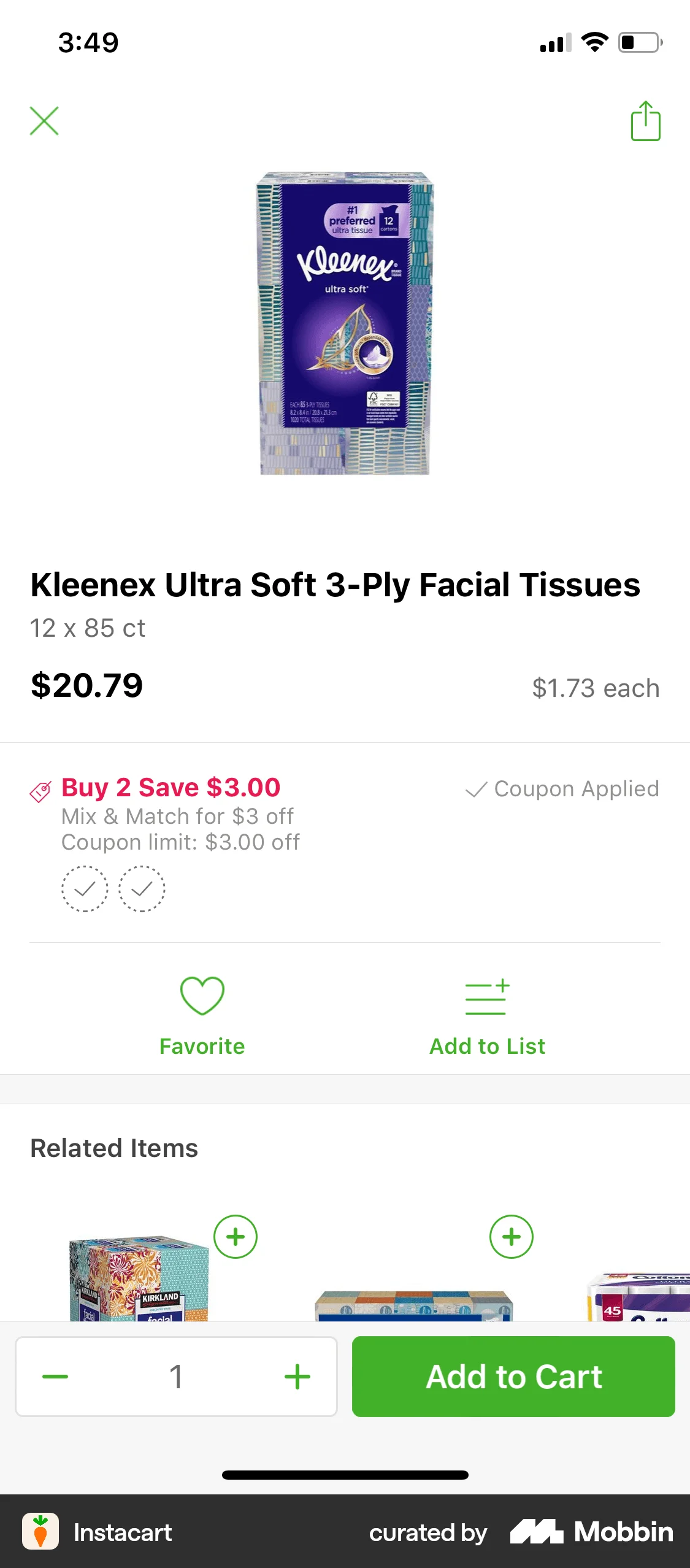Tap first dotted coupon checkmark circle
The height and width of the screenshot is (1568, 690).
click(85, 888)
